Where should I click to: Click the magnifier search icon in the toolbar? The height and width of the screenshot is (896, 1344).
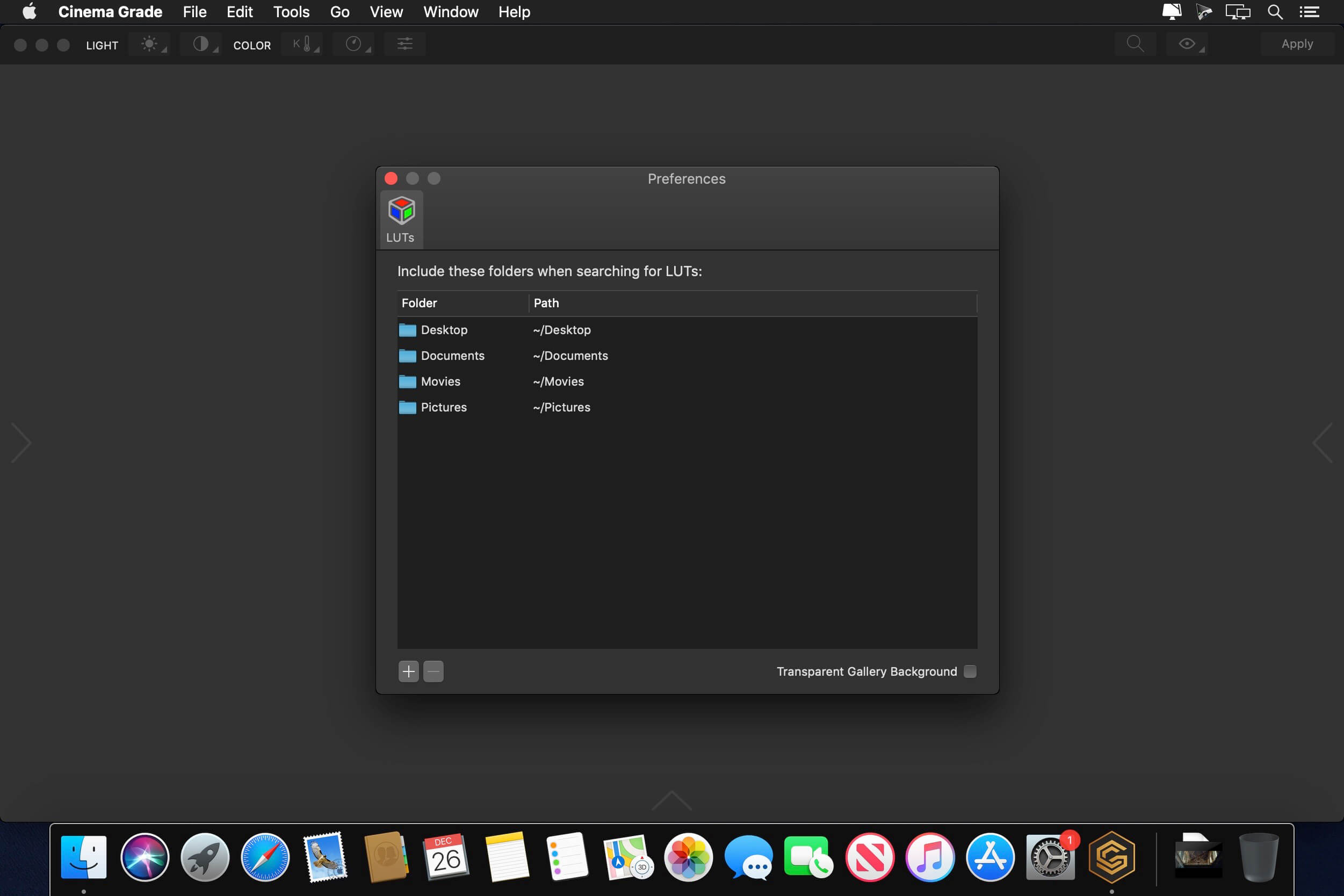1135,44
